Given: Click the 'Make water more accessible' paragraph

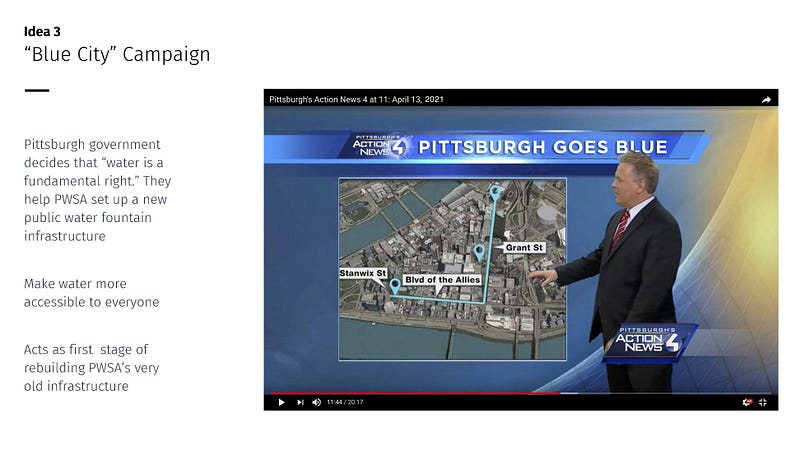Looking at the screenshot, I should click(x=91, y=293).
